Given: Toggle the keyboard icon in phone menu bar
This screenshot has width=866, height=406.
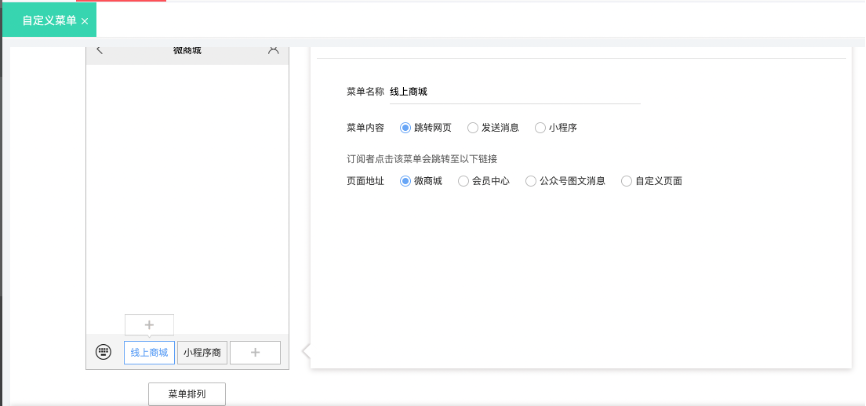Looking at the screenshot, I should (103, 352).
